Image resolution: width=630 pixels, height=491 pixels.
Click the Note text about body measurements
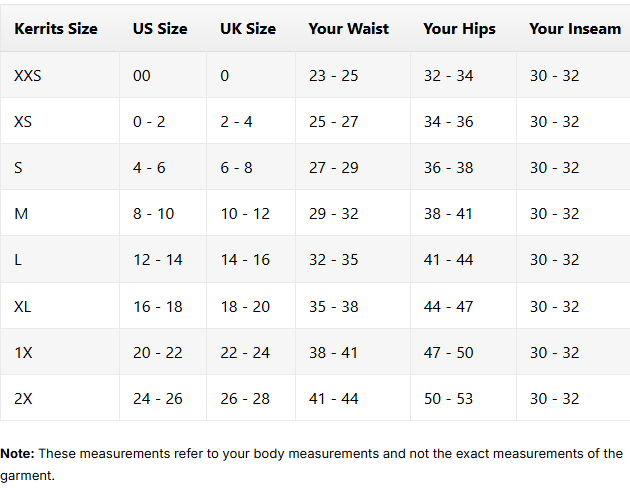pos(311,464)
